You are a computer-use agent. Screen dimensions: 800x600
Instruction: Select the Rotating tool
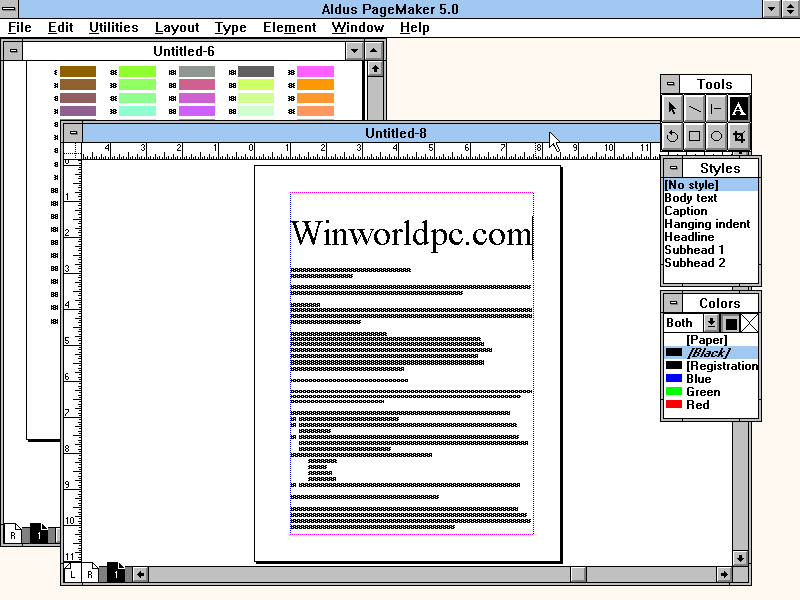click(x=672, y=136)
